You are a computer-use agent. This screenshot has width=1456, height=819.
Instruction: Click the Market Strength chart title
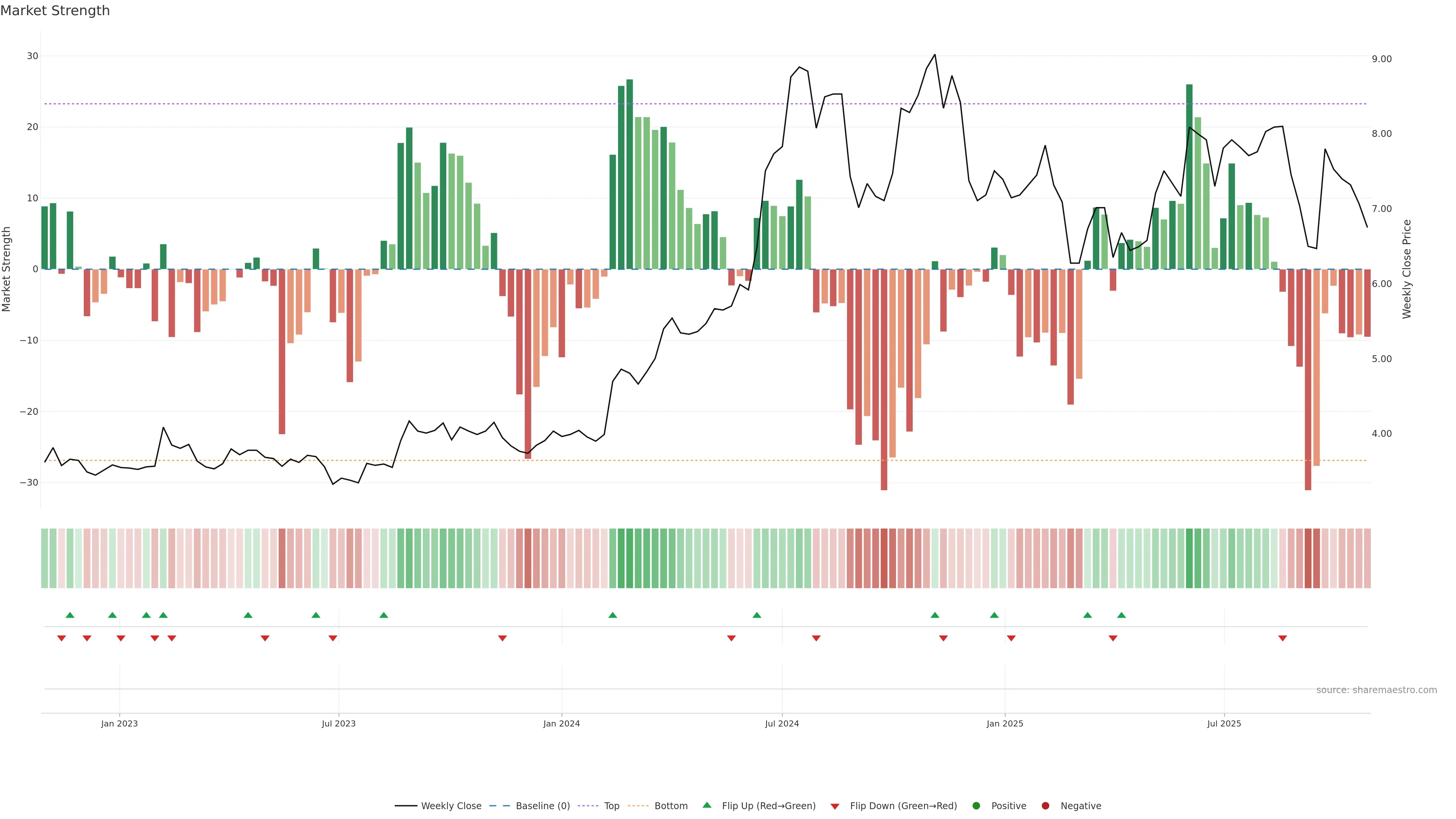[55, 11]
